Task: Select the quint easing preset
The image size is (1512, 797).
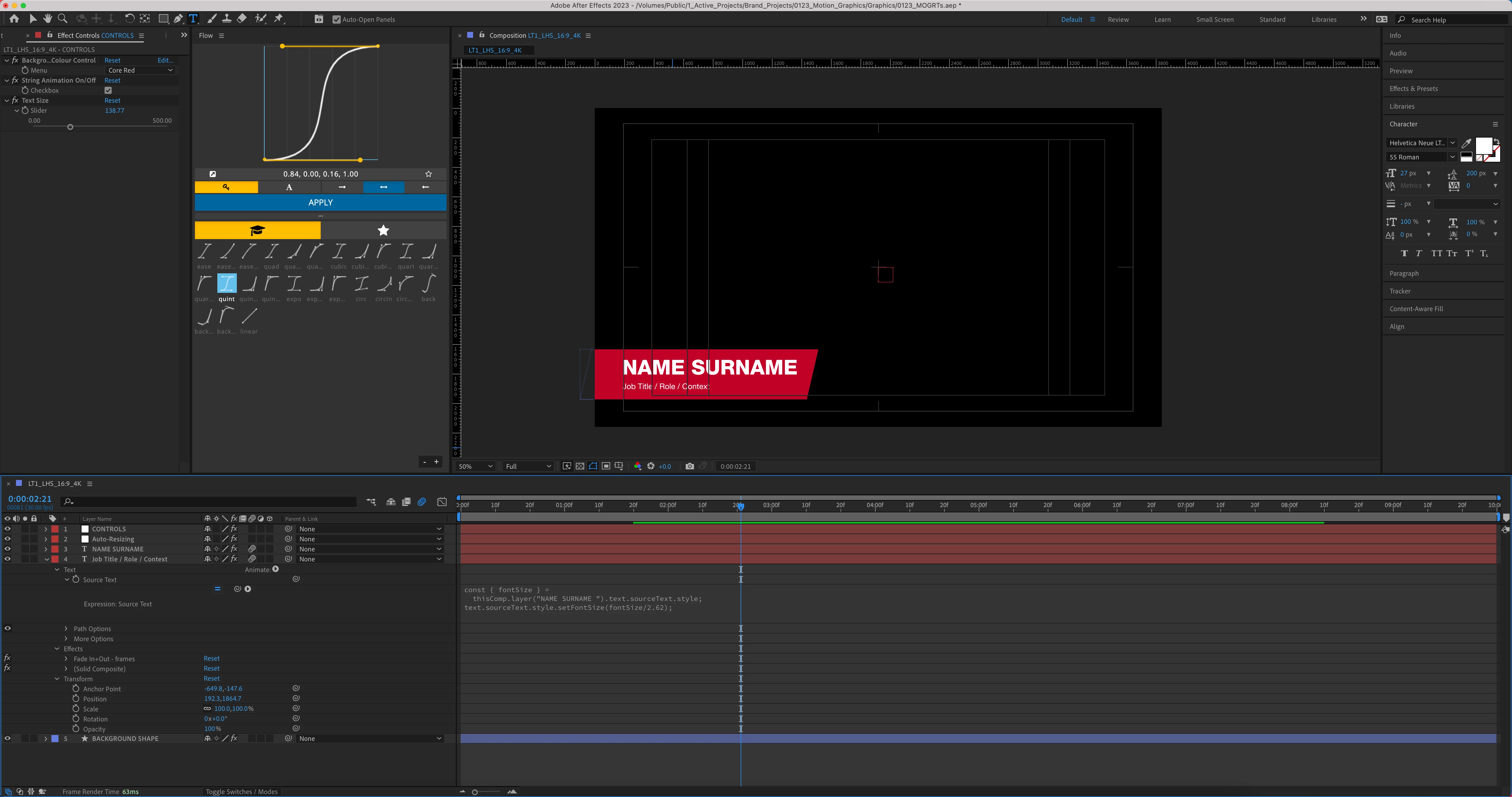Action: click(227, 283)
